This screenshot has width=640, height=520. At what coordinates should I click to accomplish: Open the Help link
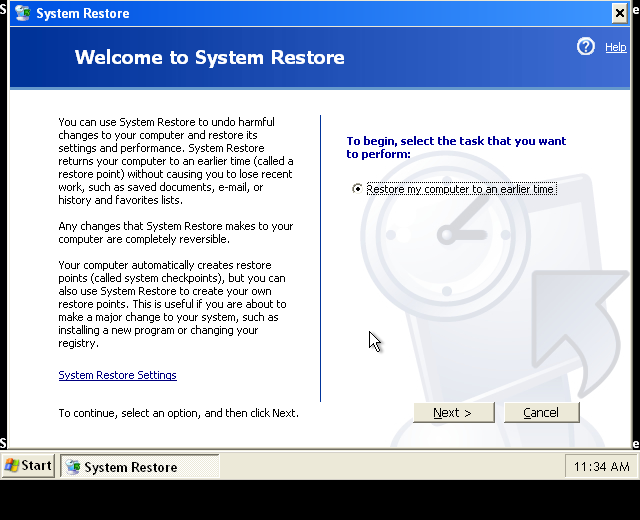tap(616, 47)
